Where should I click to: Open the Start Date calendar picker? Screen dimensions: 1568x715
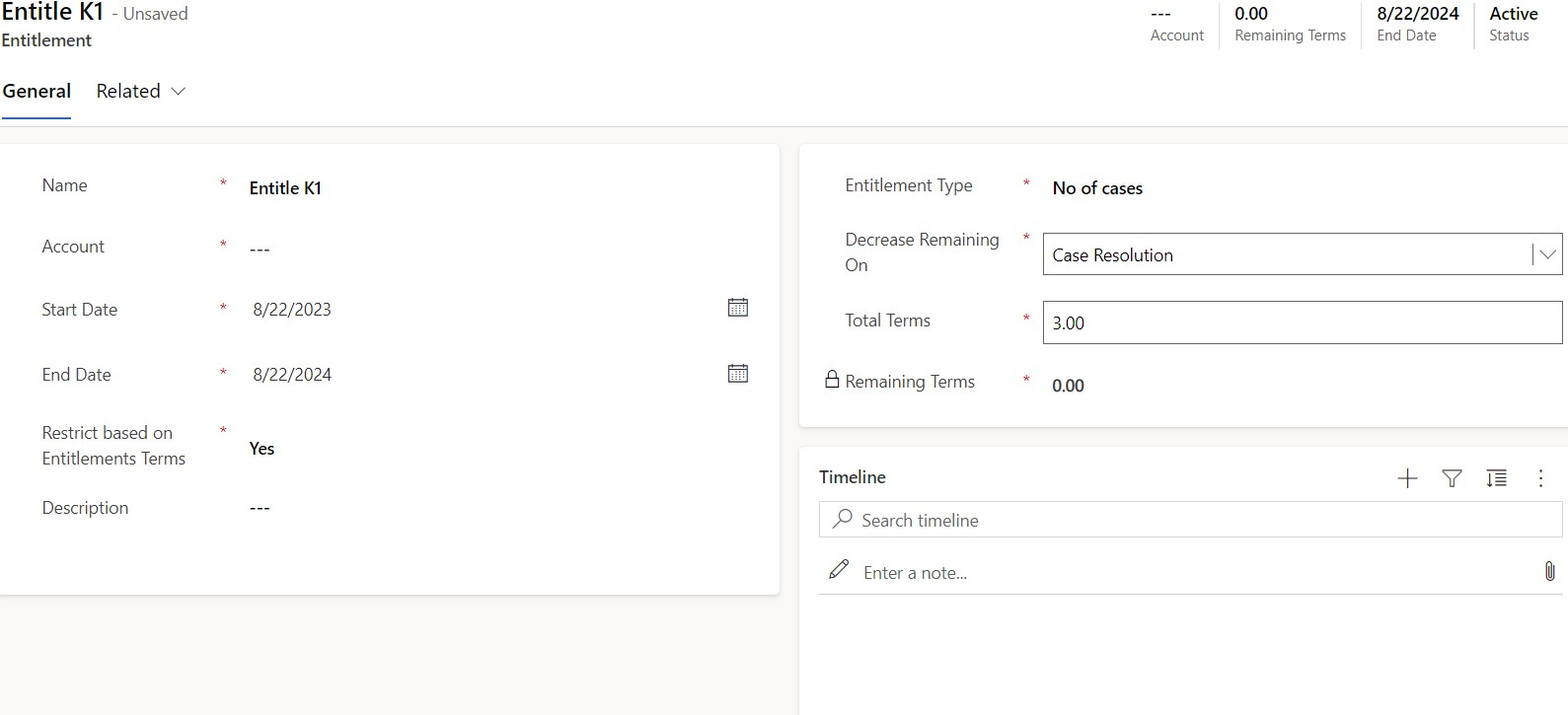click(737, 308)
